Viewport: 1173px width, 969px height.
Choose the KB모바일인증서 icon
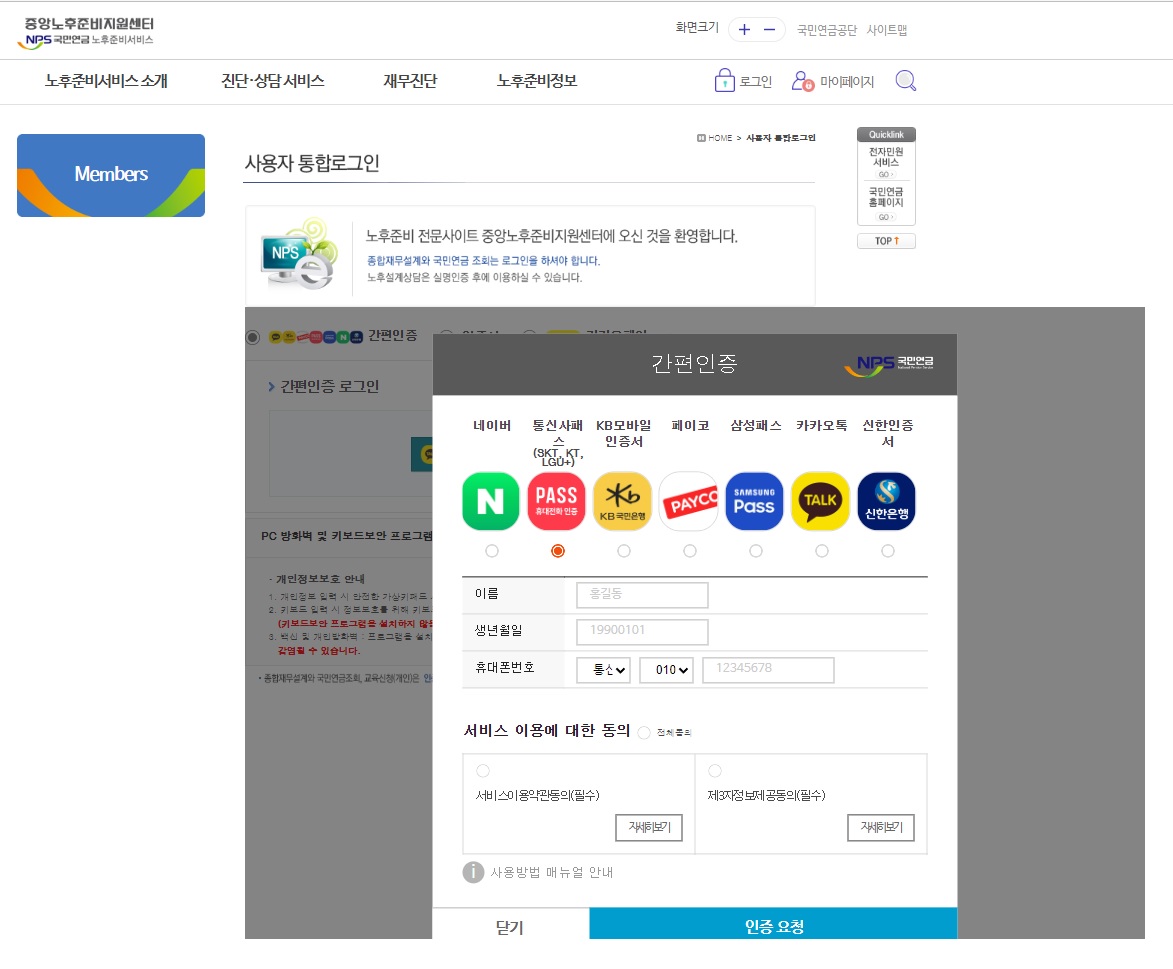coord(622,501)
